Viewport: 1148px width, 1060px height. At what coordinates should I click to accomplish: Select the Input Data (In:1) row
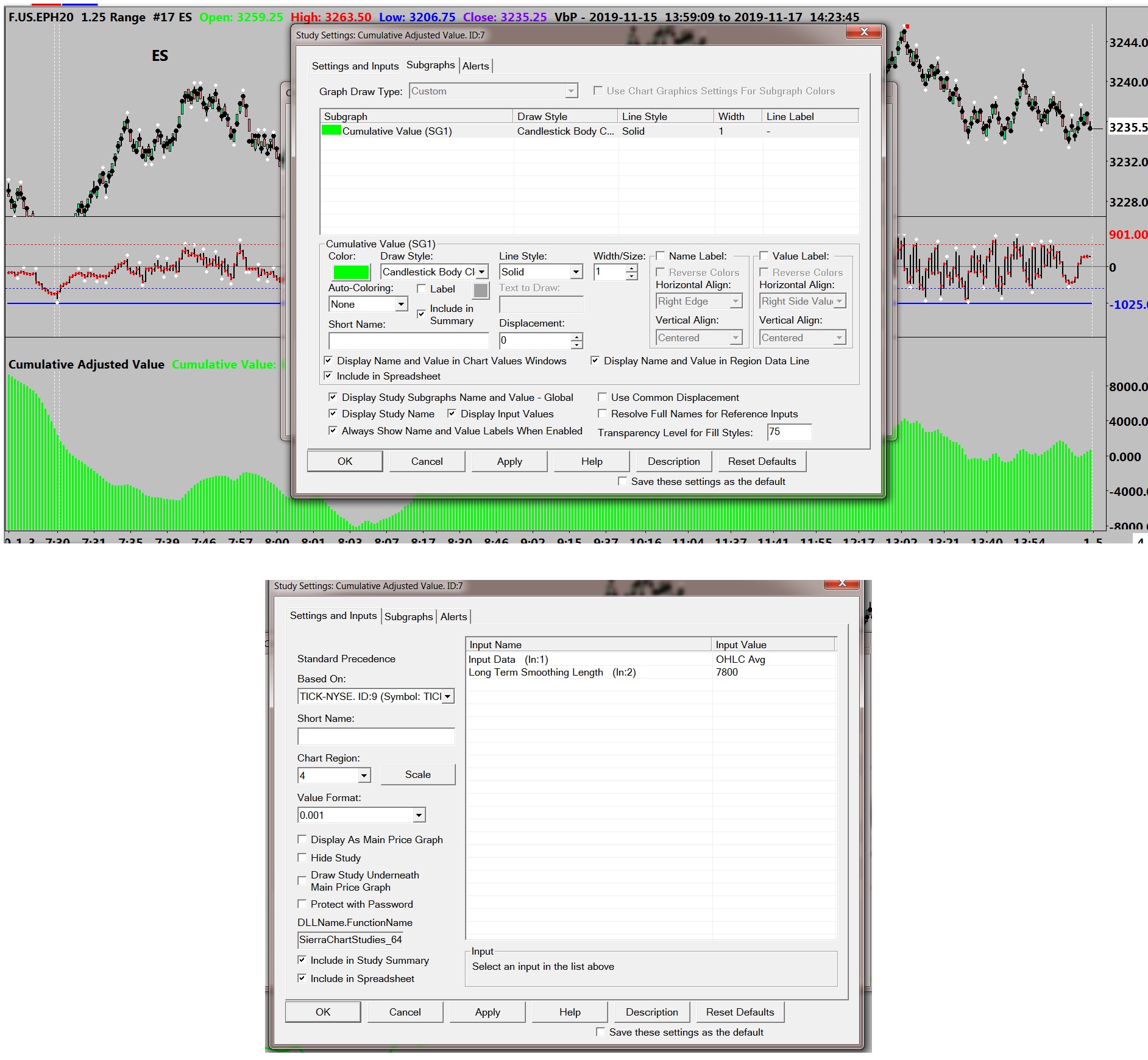click(651, 659)
